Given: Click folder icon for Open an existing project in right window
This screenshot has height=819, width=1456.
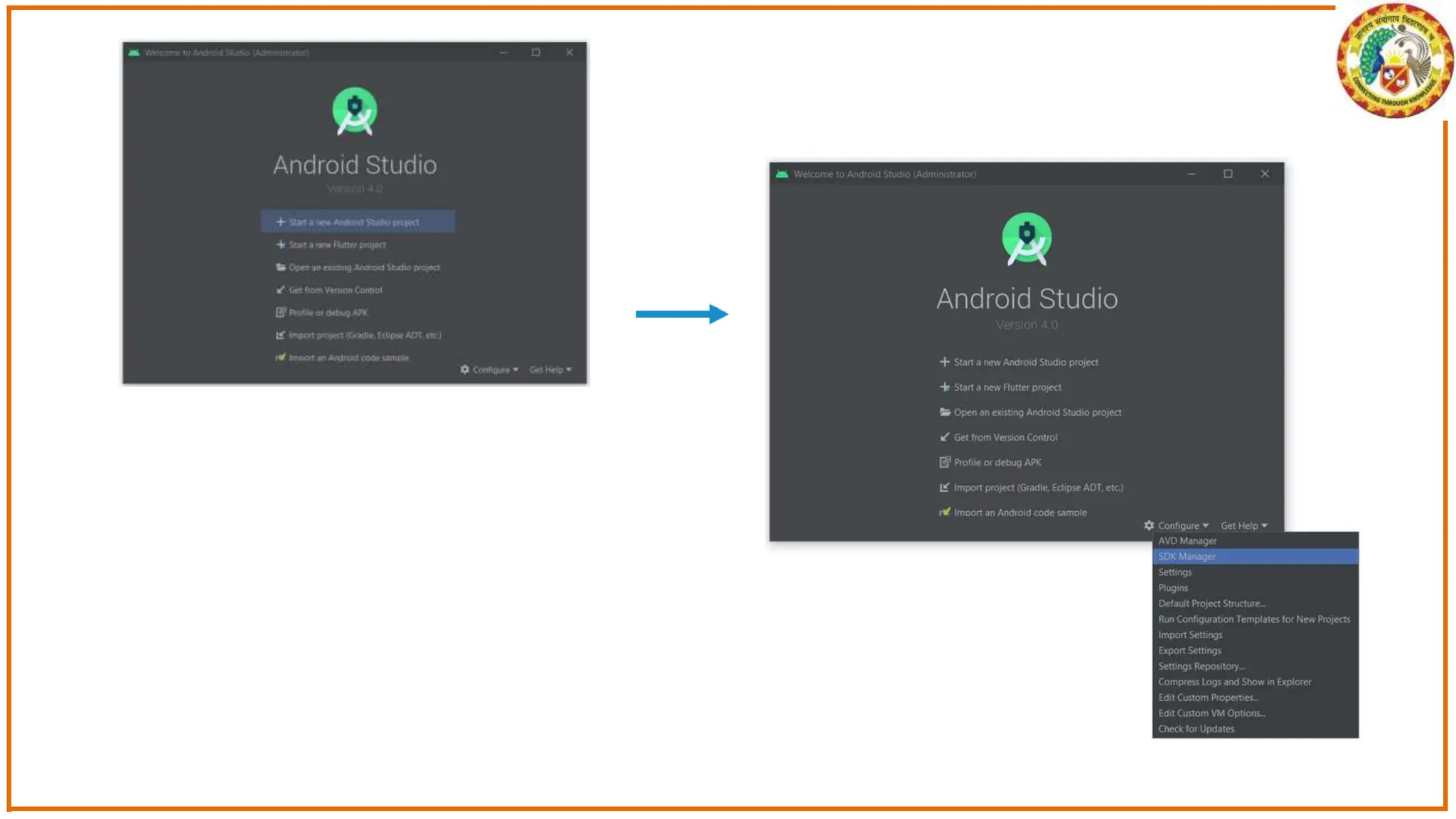Looking at the screenshot, I should pos(944,412).
